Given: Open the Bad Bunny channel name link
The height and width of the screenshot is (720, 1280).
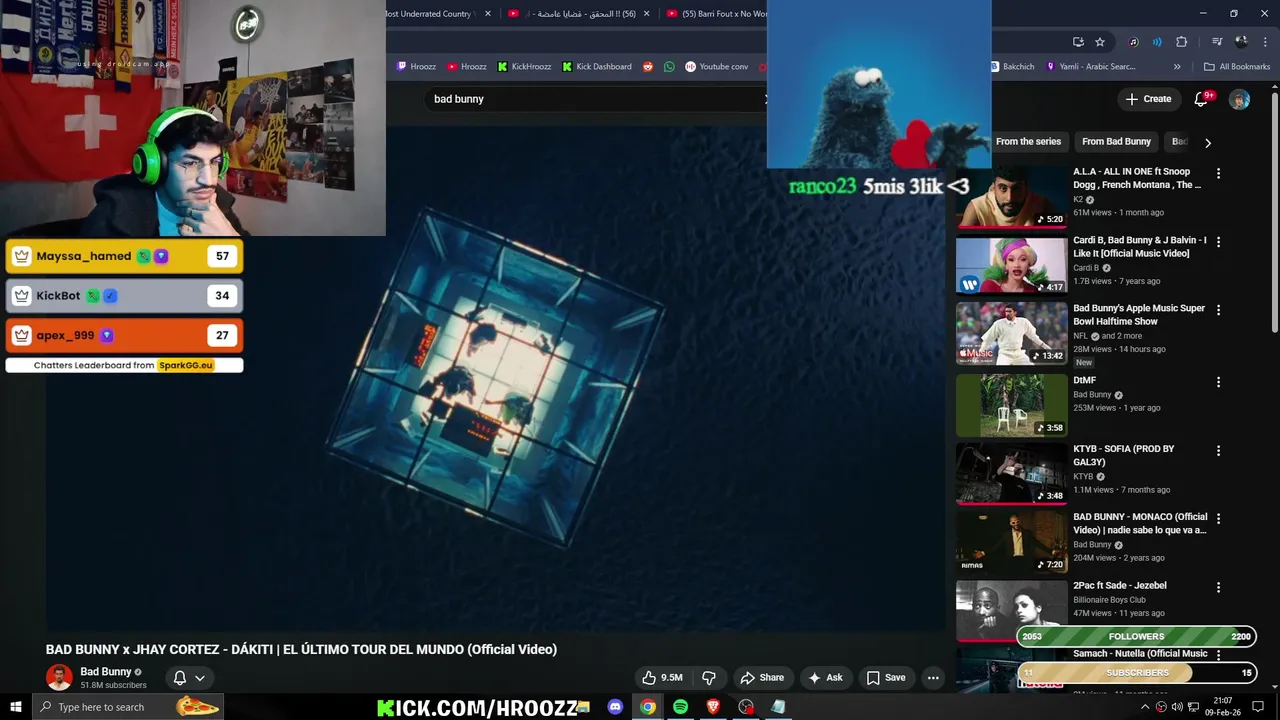Looking at the screenshot, I should pyautogui.click(x=105, y=672).
